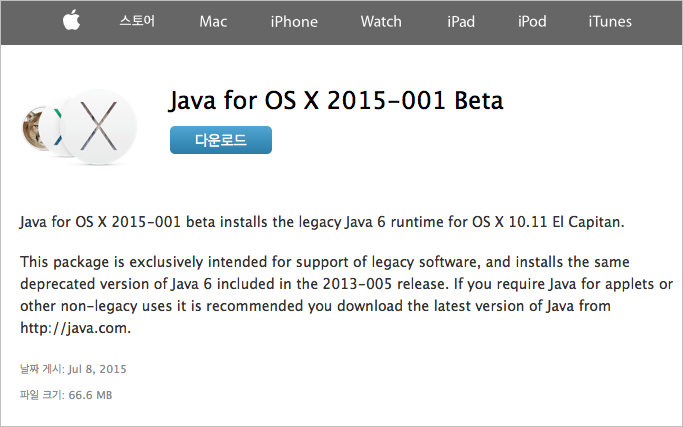Go to iTunes in navigation bar
Screen dimensions: 683x427
(x=610, y=21)
